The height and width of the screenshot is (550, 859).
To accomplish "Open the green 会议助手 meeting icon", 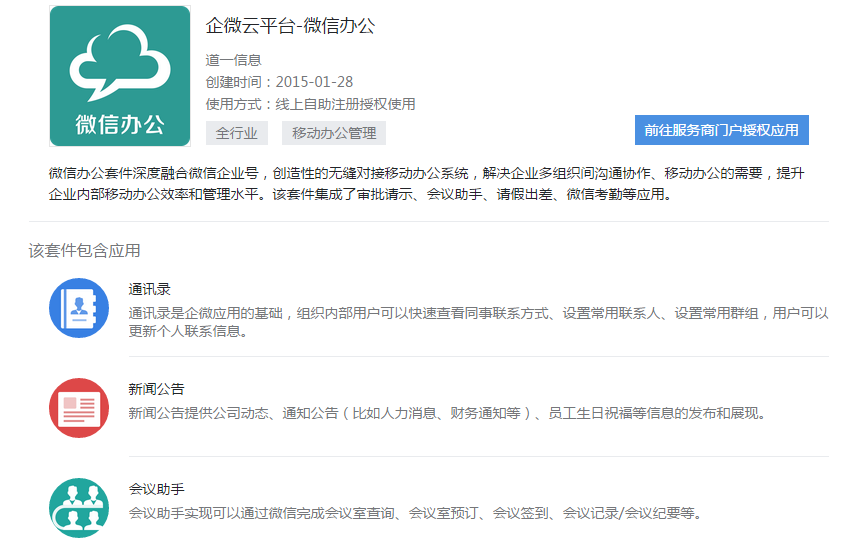I will click(x=79, y=508).
